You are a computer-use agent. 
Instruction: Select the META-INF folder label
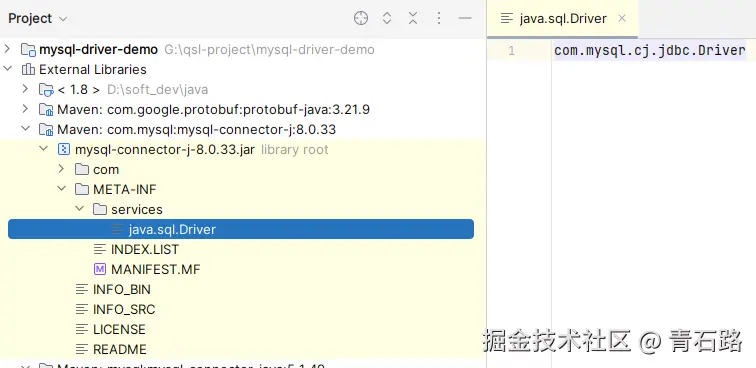[125, 190]
